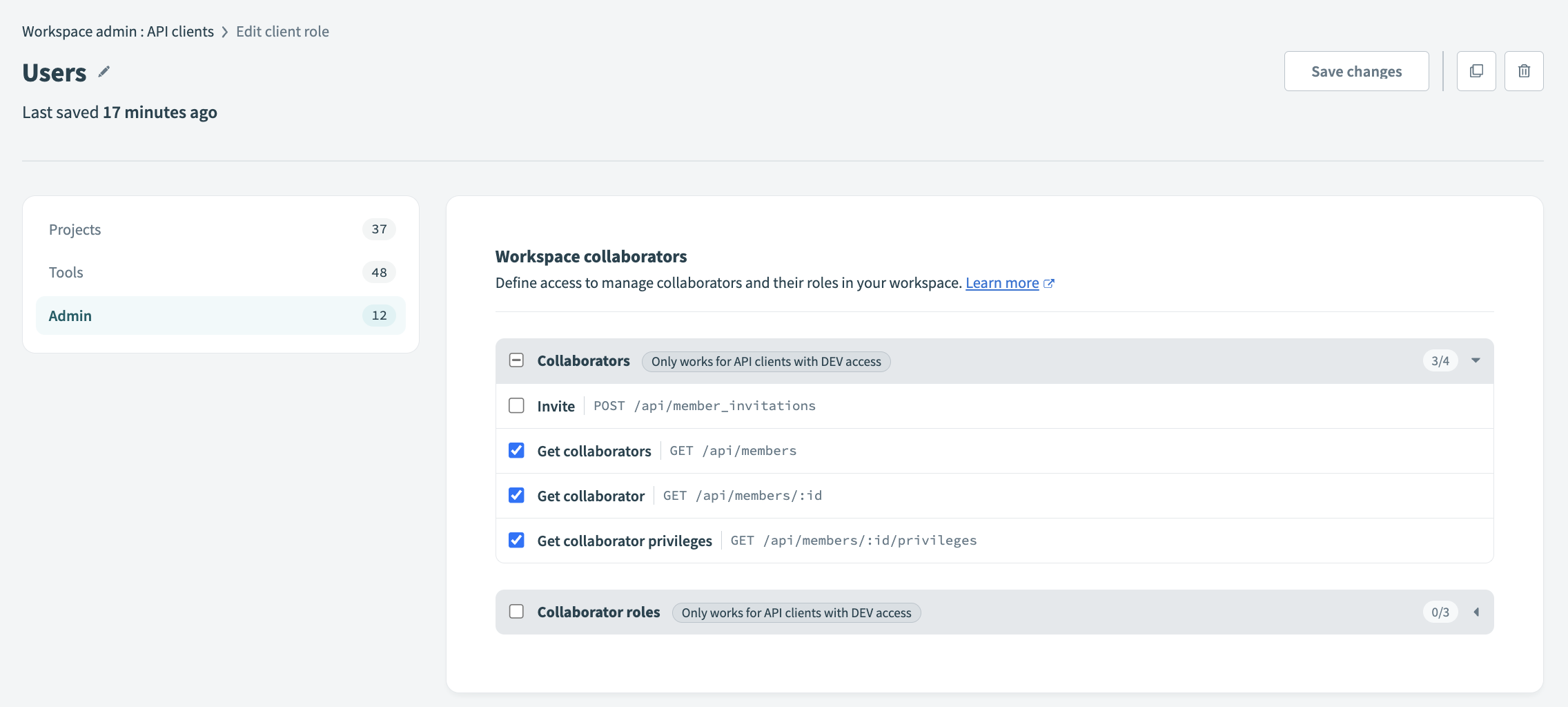Click the duplicate role icon button
The width and height of the screenshot is (1568, 707).
(1476, 71)
